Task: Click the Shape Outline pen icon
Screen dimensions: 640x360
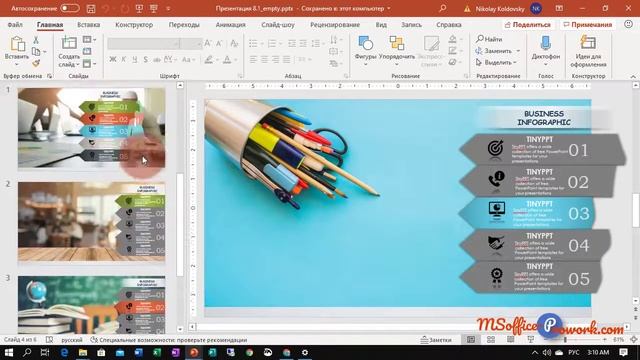Action: coord(452,51)
